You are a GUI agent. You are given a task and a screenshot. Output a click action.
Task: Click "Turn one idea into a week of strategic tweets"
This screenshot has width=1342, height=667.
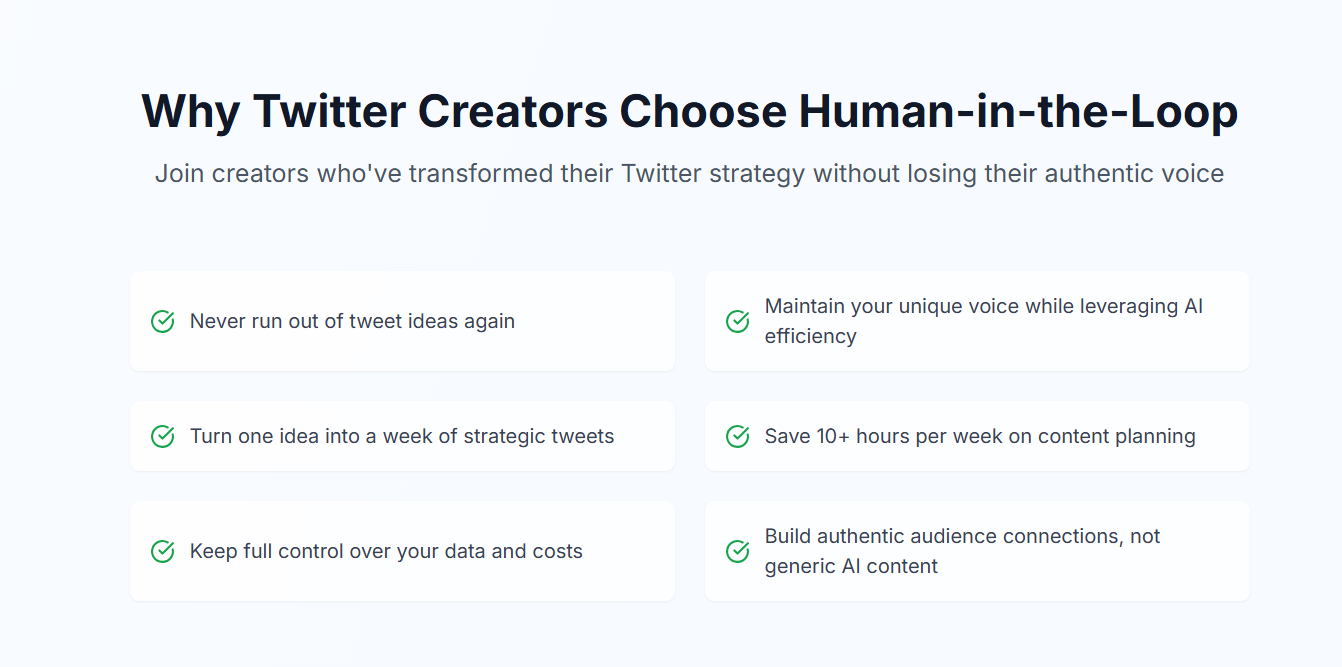(402, 436)
